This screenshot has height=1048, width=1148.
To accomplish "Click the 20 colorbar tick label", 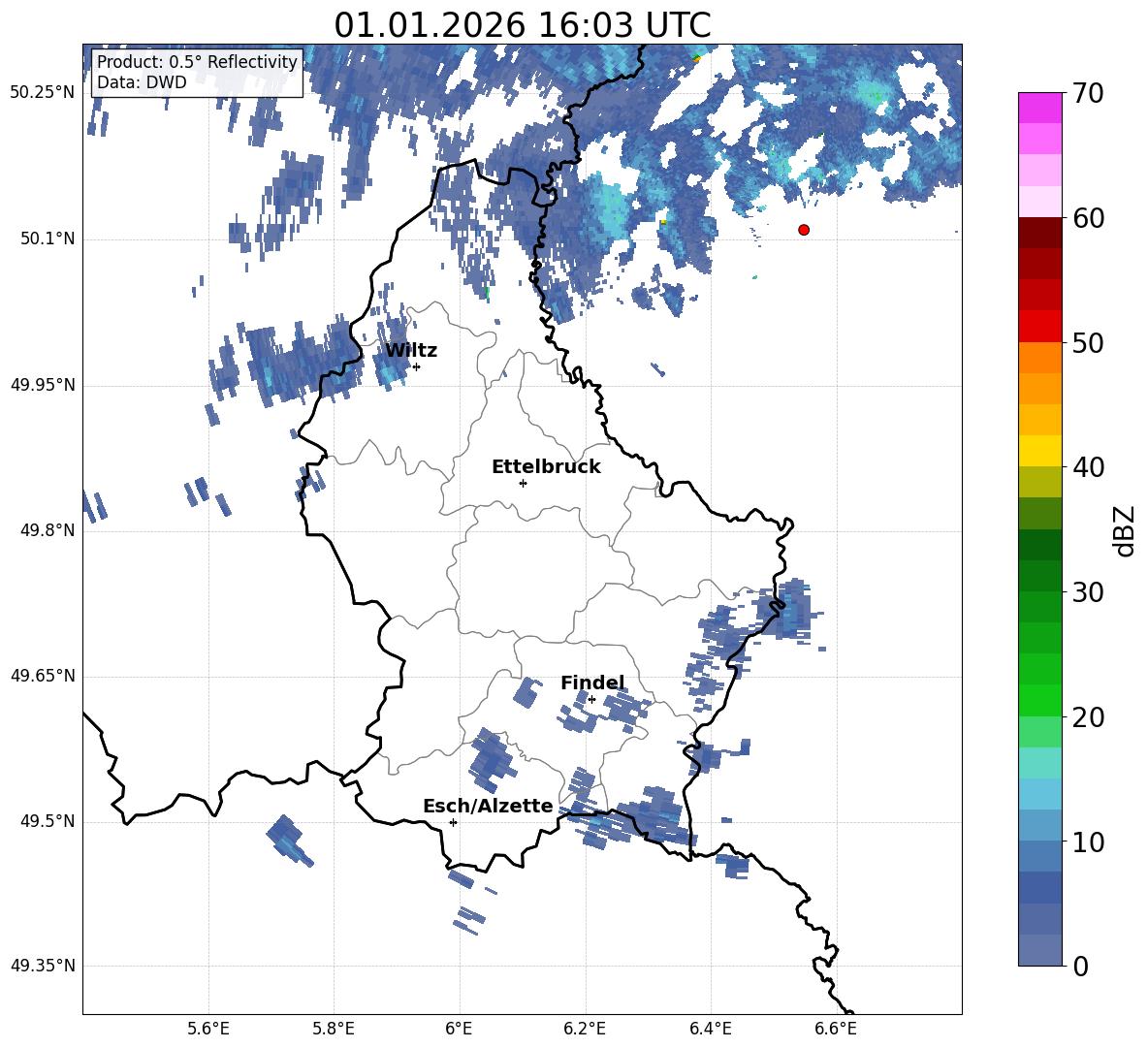I will click(x=1088, y=717).
